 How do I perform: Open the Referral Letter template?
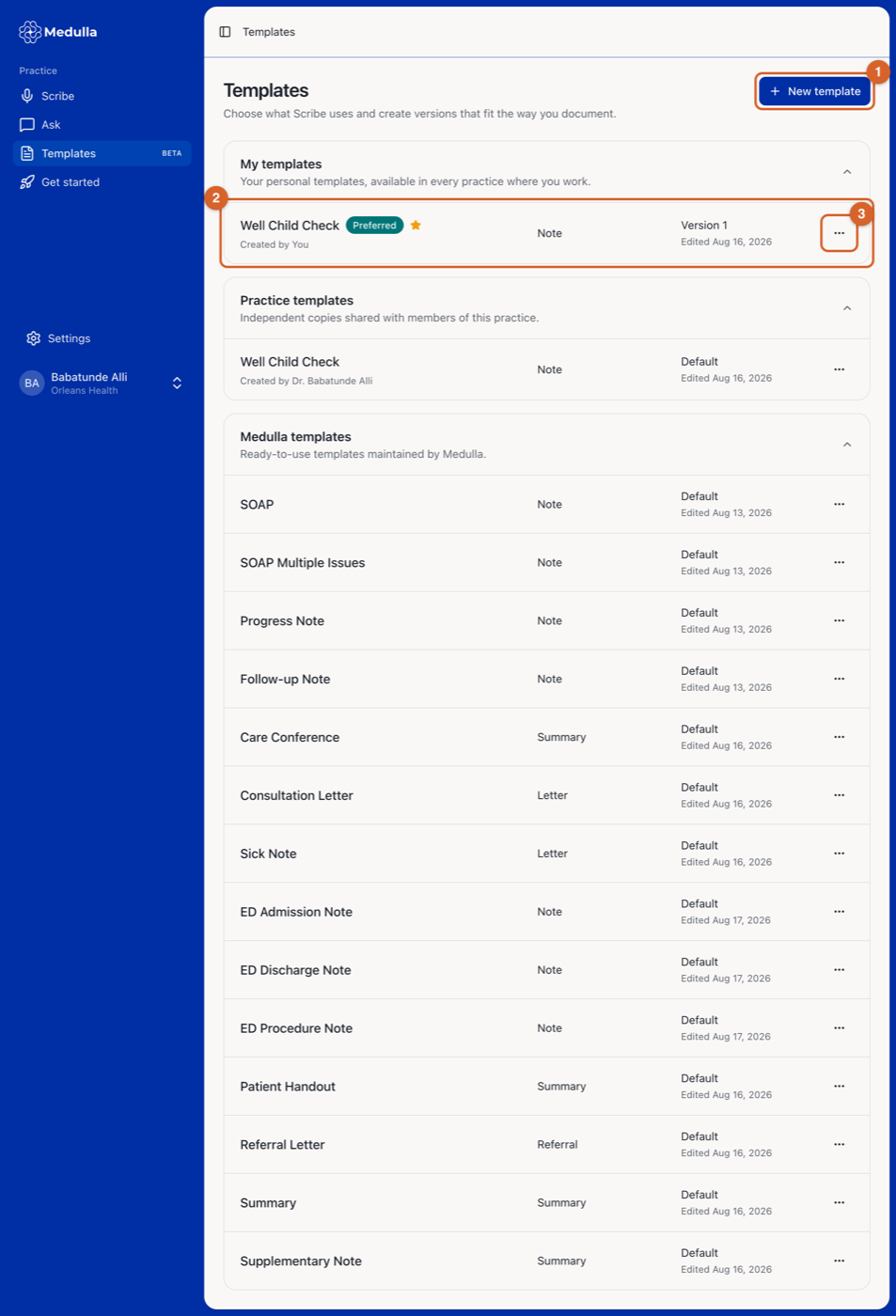pos(546,1146)
